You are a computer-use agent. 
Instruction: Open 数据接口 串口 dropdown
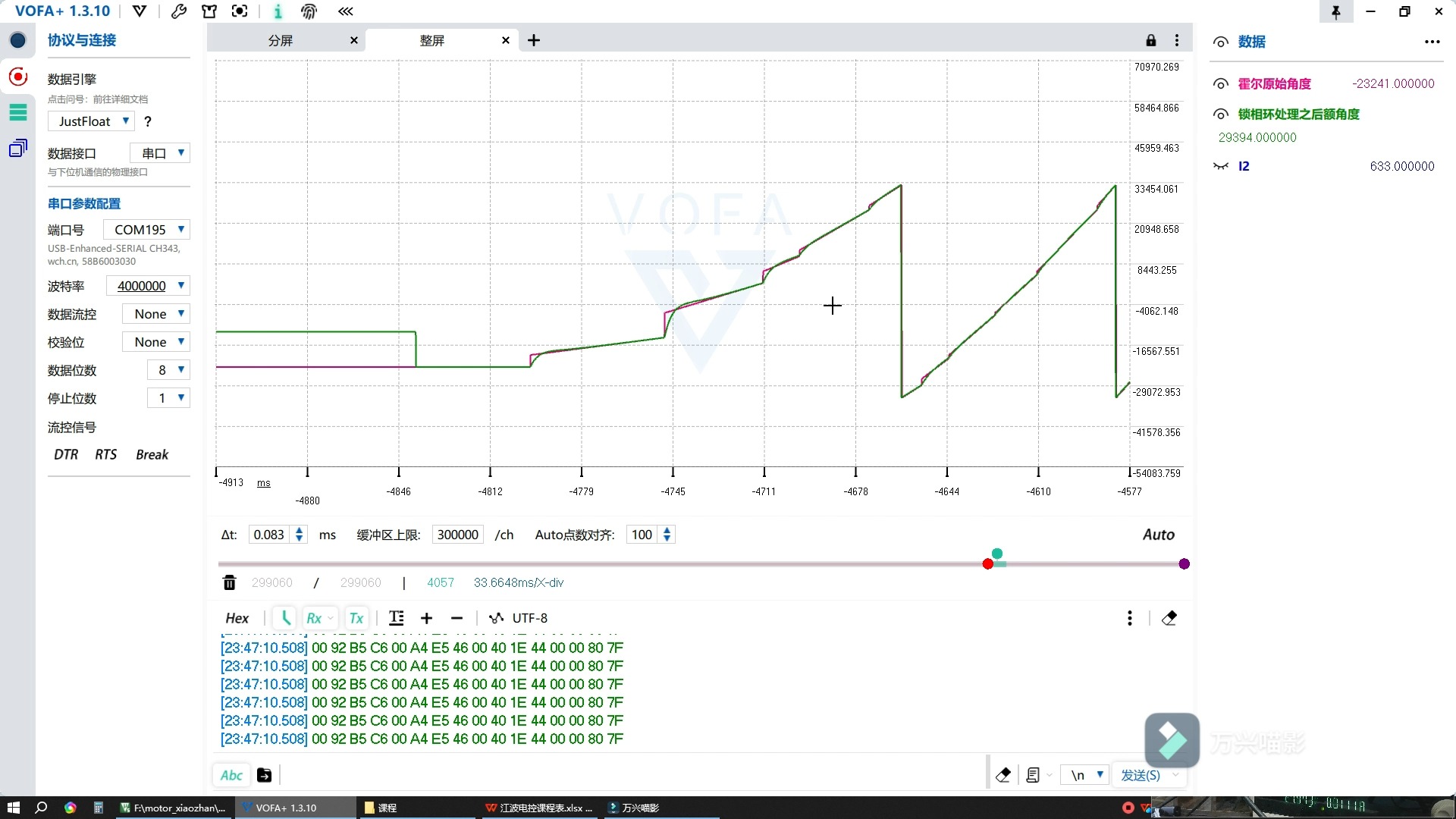(160, 153)
